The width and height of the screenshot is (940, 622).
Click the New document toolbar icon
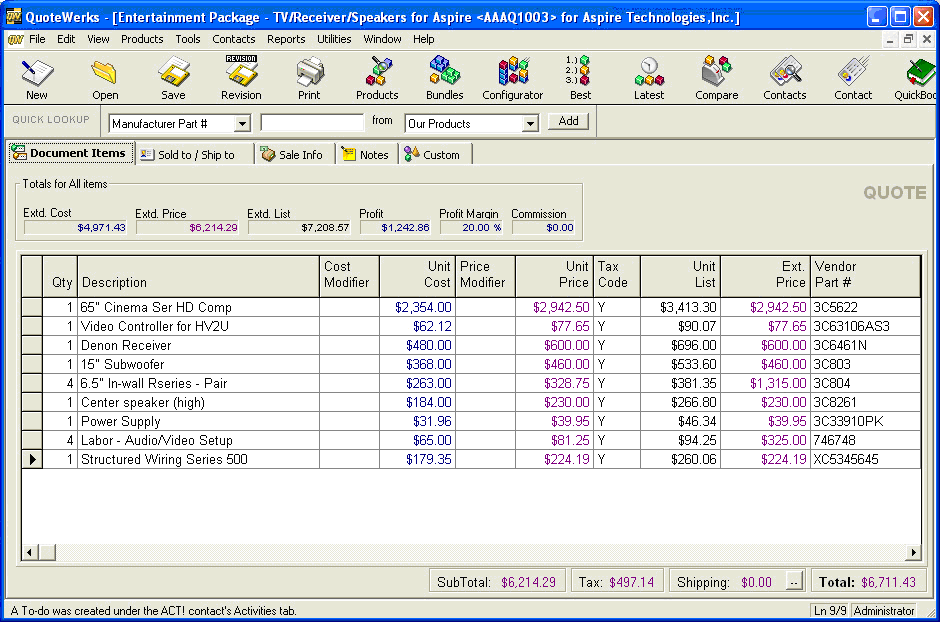pos(37,77)
